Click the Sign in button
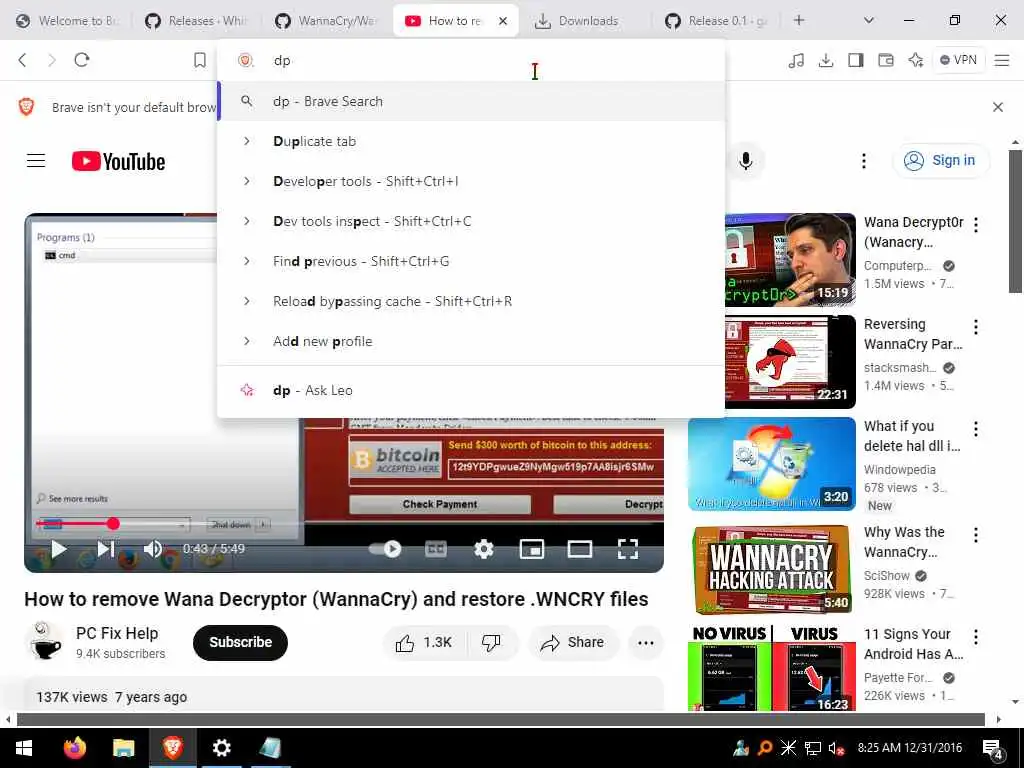 (x=941, y=161)
